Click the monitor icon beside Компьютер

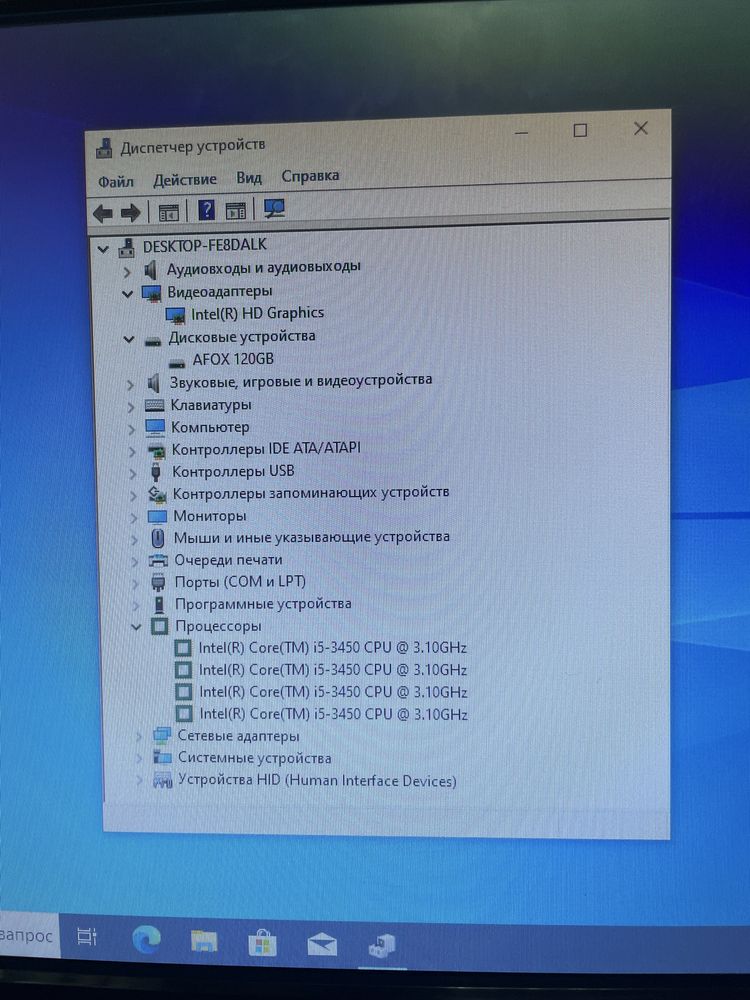[x=155, y=427]
